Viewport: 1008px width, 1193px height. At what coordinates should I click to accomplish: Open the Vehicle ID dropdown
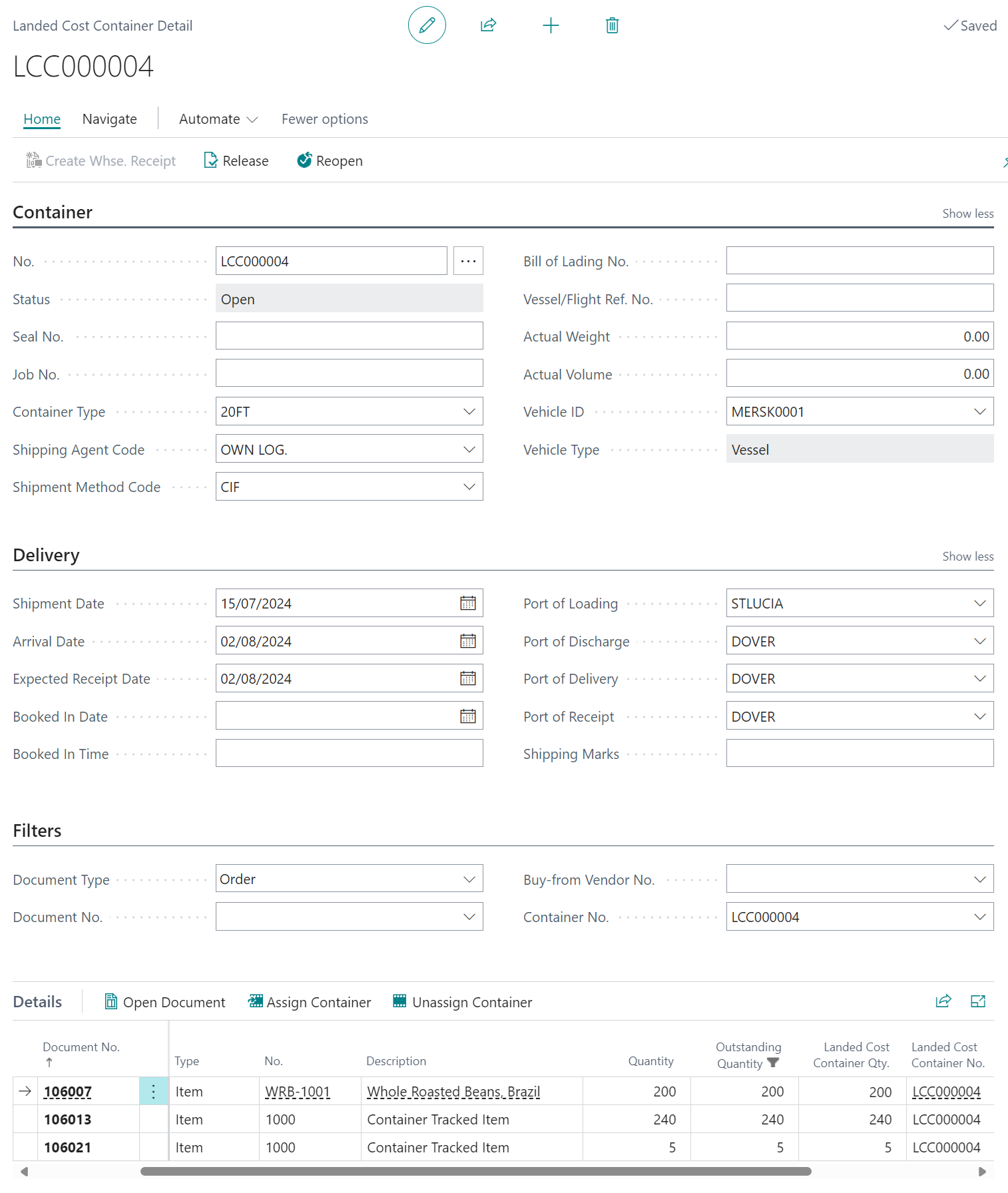click(979, 411)
